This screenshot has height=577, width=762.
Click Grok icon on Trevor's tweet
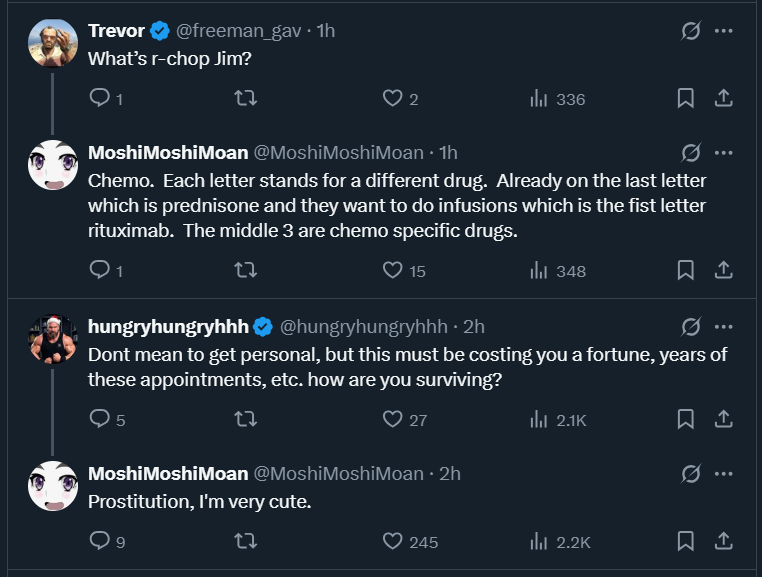pos(690,31)
